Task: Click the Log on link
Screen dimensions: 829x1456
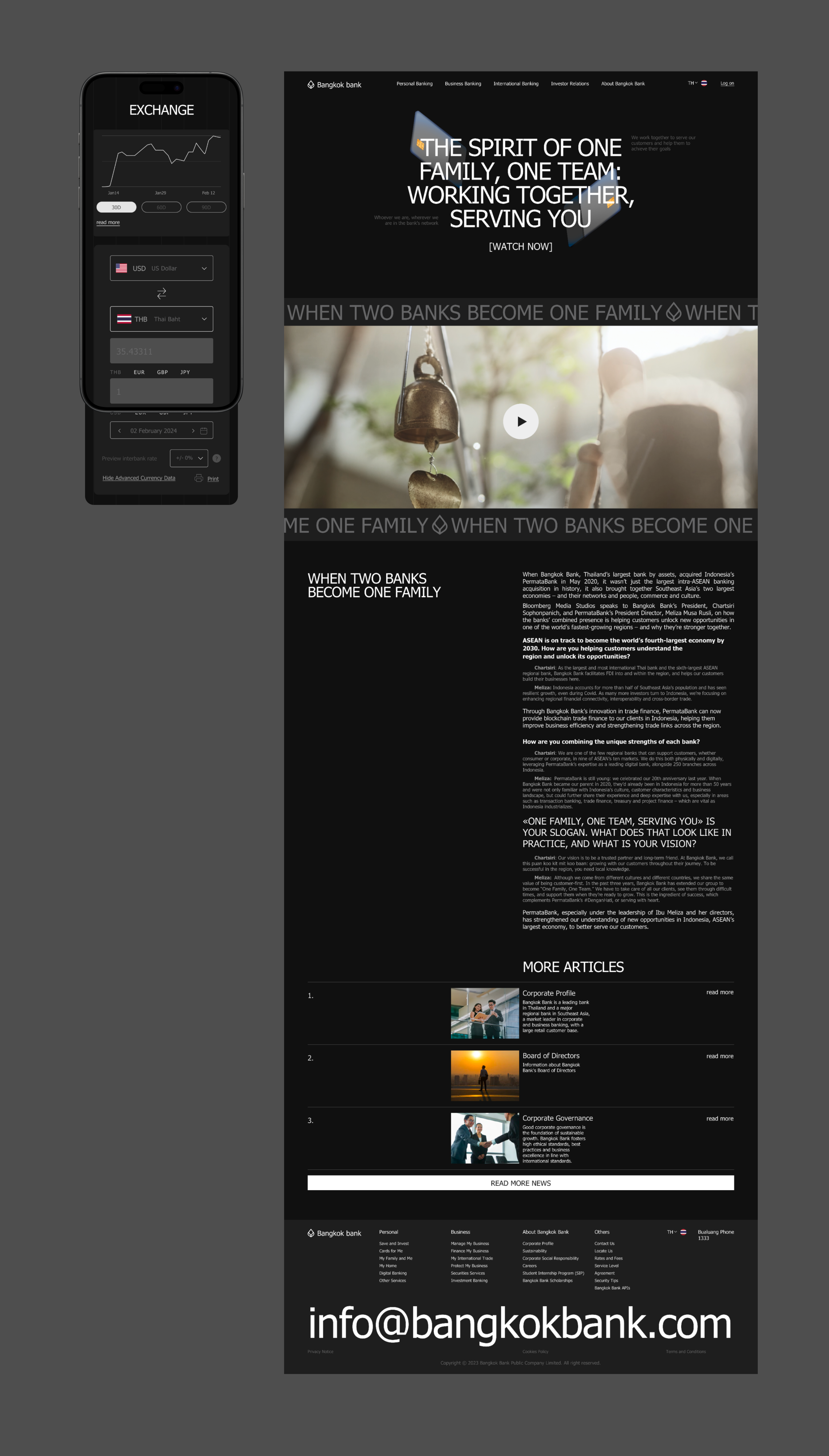Action: coord(727,84)
